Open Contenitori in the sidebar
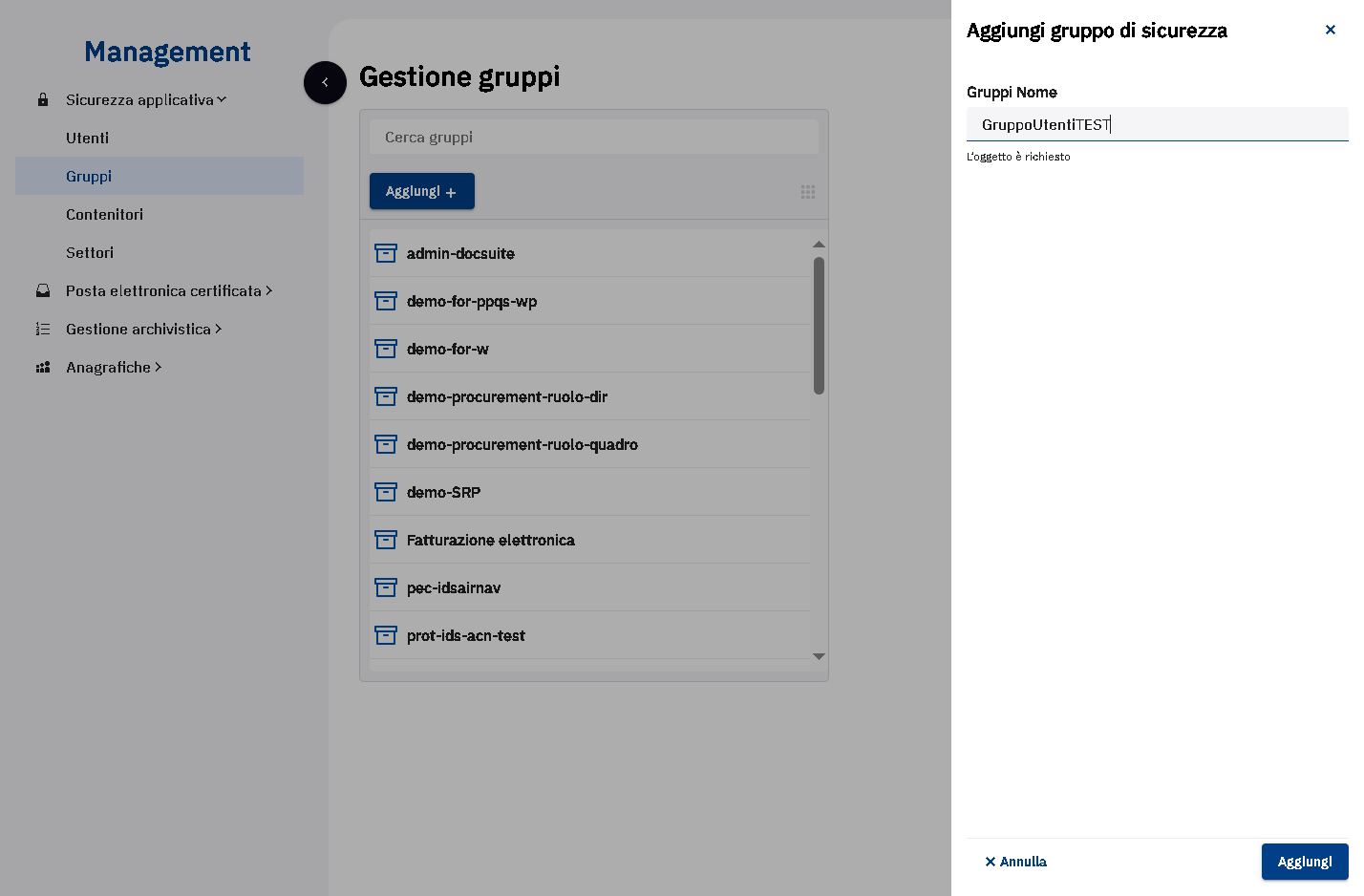Viewport: 1364px width, 896px height. pos(105,214)
